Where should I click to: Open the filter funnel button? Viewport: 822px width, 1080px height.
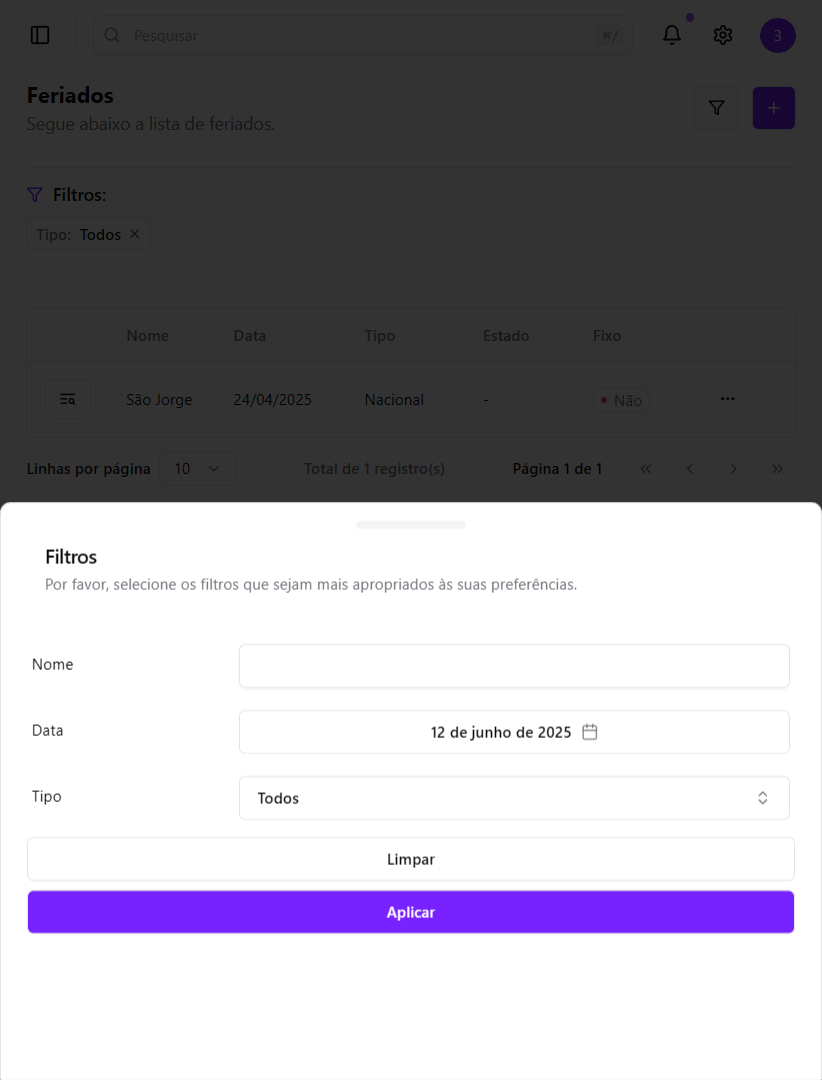click(x=716, y=108)
